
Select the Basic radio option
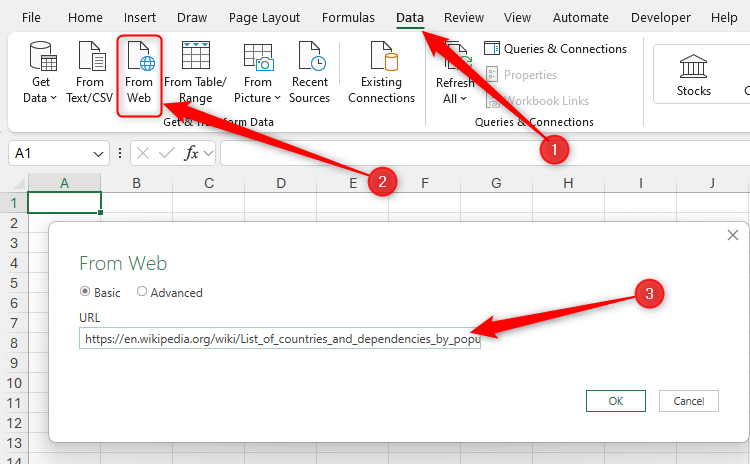point(85,293)
